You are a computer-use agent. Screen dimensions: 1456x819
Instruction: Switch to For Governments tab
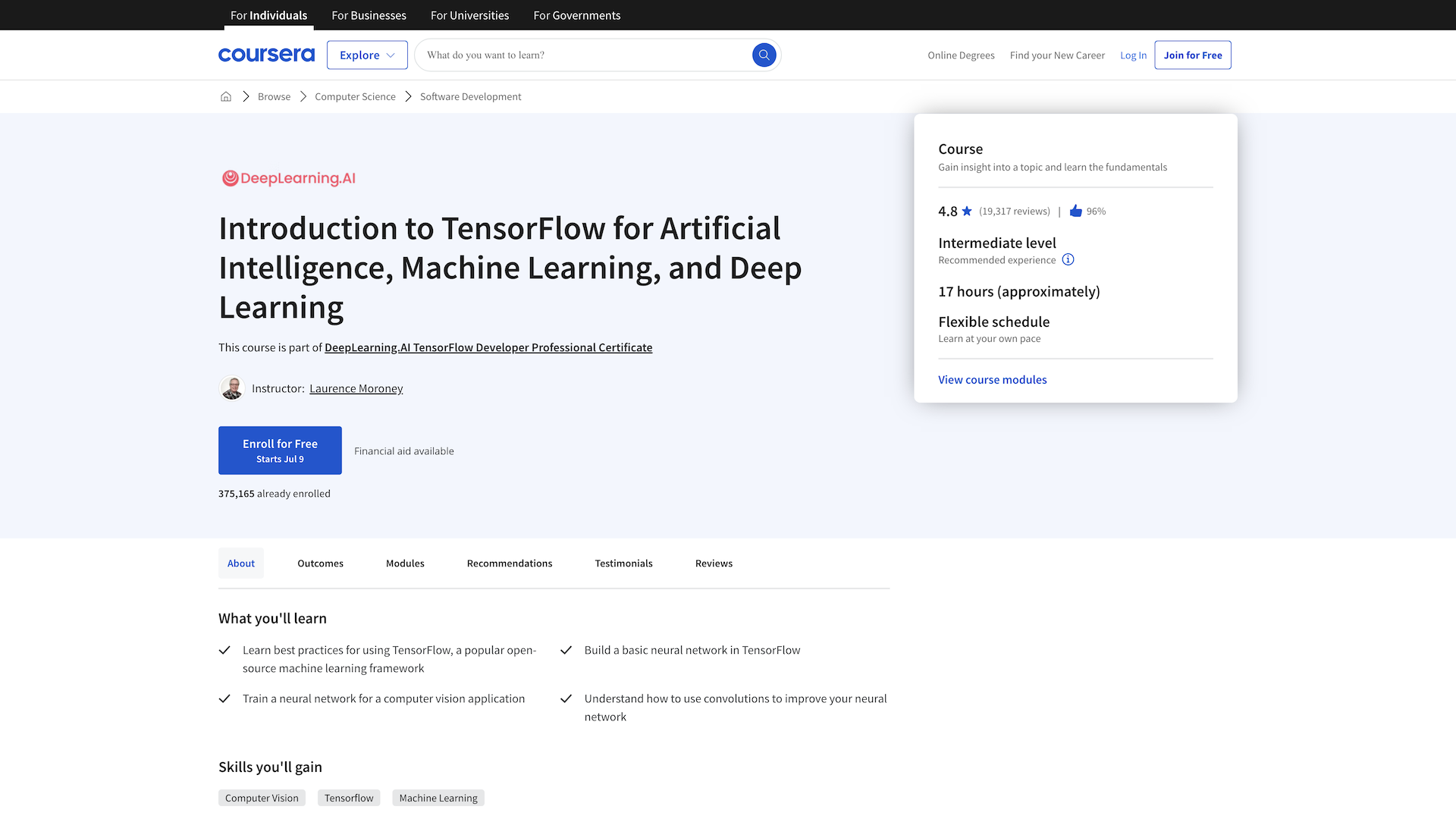coord(576,15)
